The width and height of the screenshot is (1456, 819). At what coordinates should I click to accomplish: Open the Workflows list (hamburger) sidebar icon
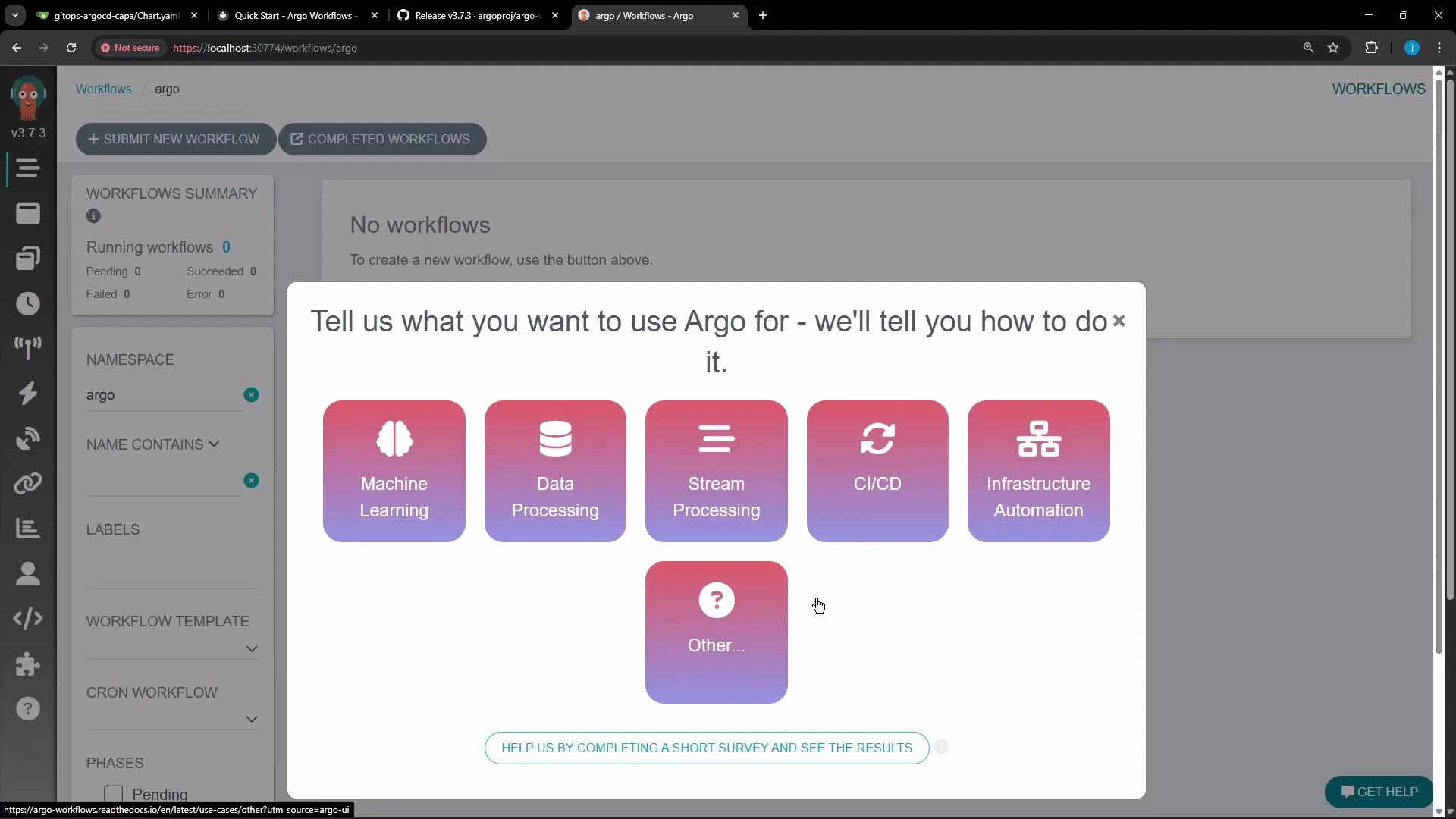(28, 168)
